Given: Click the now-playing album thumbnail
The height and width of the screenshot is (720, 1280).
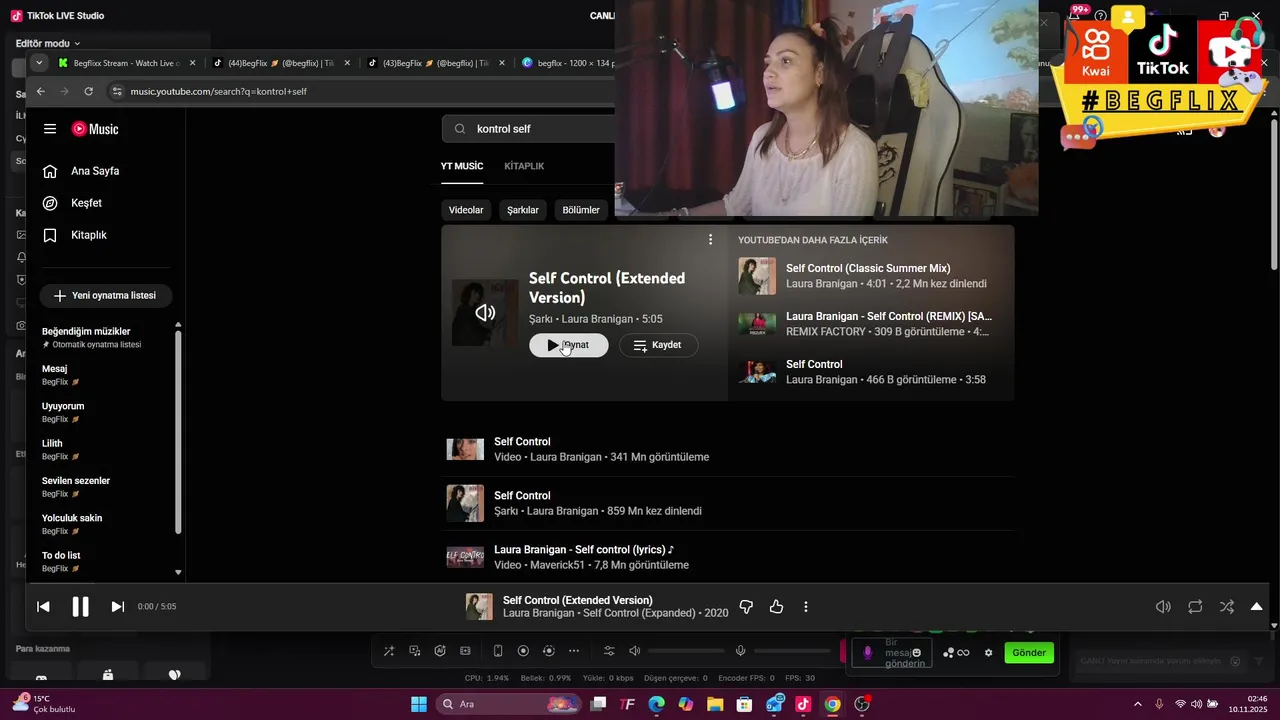Looking at the screenshot, I should 479,606.
